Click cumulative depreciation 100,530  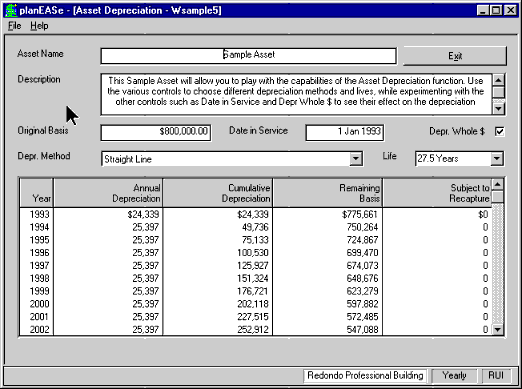(253, 253)
